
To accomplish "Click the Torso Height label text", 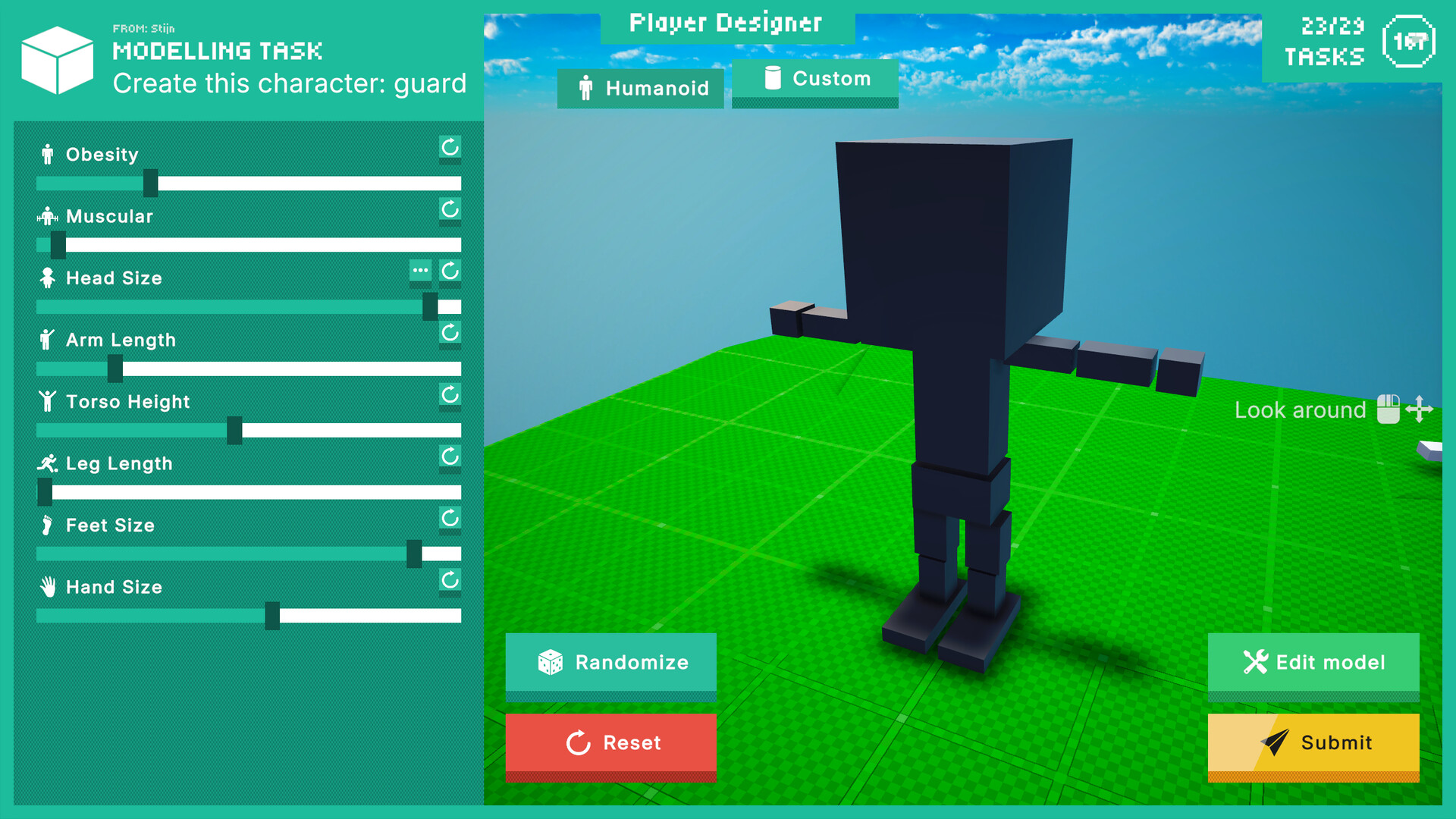I will (x=127, y=402).
